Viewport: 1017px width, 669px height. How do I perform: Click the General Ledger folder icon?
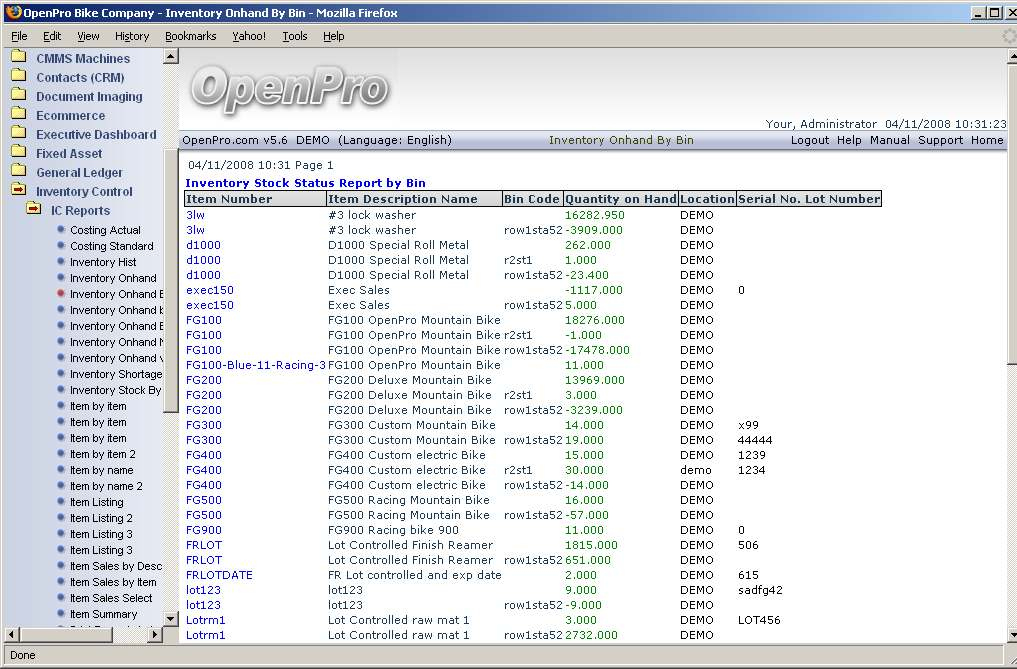[x=18, y=172]
